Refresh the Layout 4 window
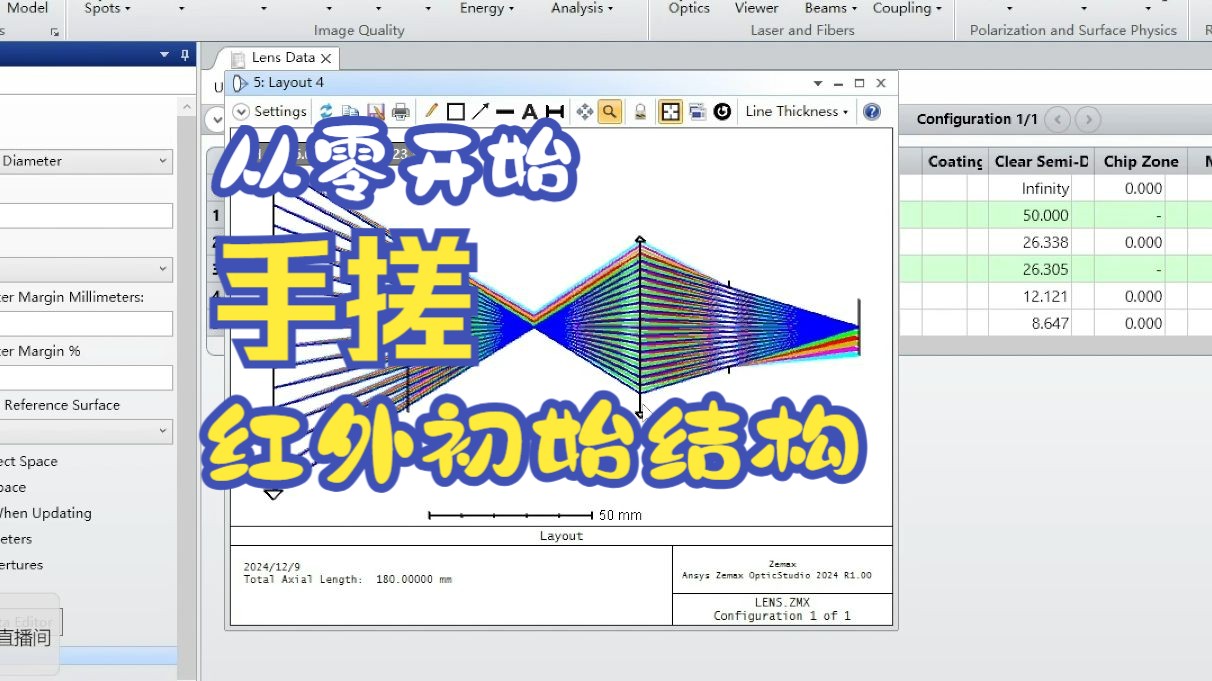The width and height of the screenshot is (1212, 681). 326,111
